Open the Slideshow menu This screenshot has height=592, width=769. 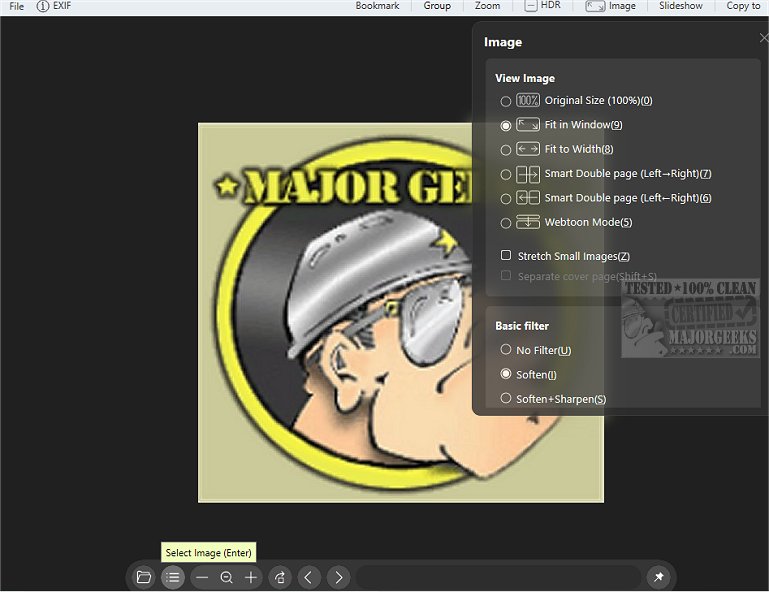click(680, 6)
